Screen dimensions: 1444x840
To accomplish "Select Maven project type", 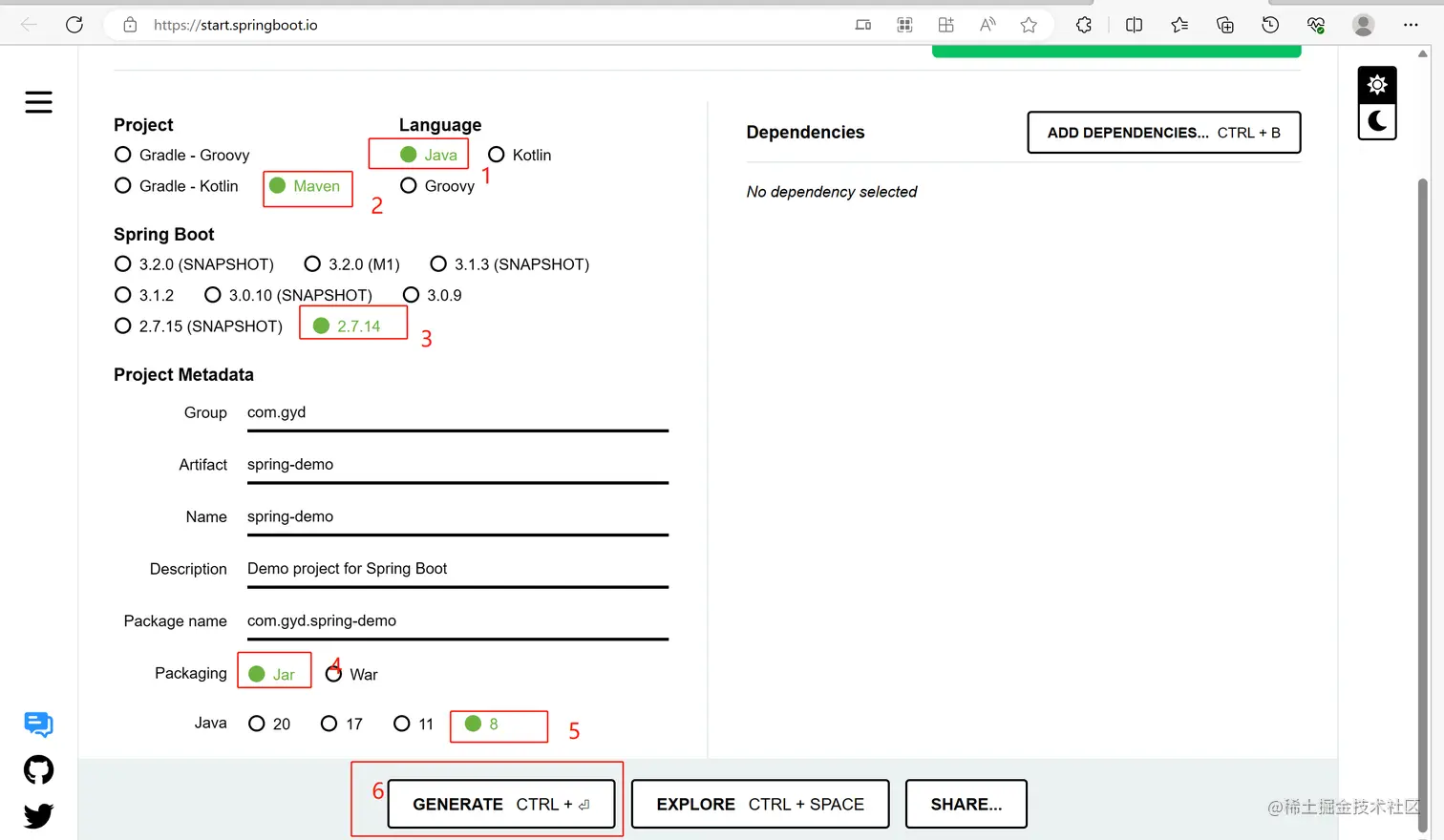I will click(x=305, y=185).
